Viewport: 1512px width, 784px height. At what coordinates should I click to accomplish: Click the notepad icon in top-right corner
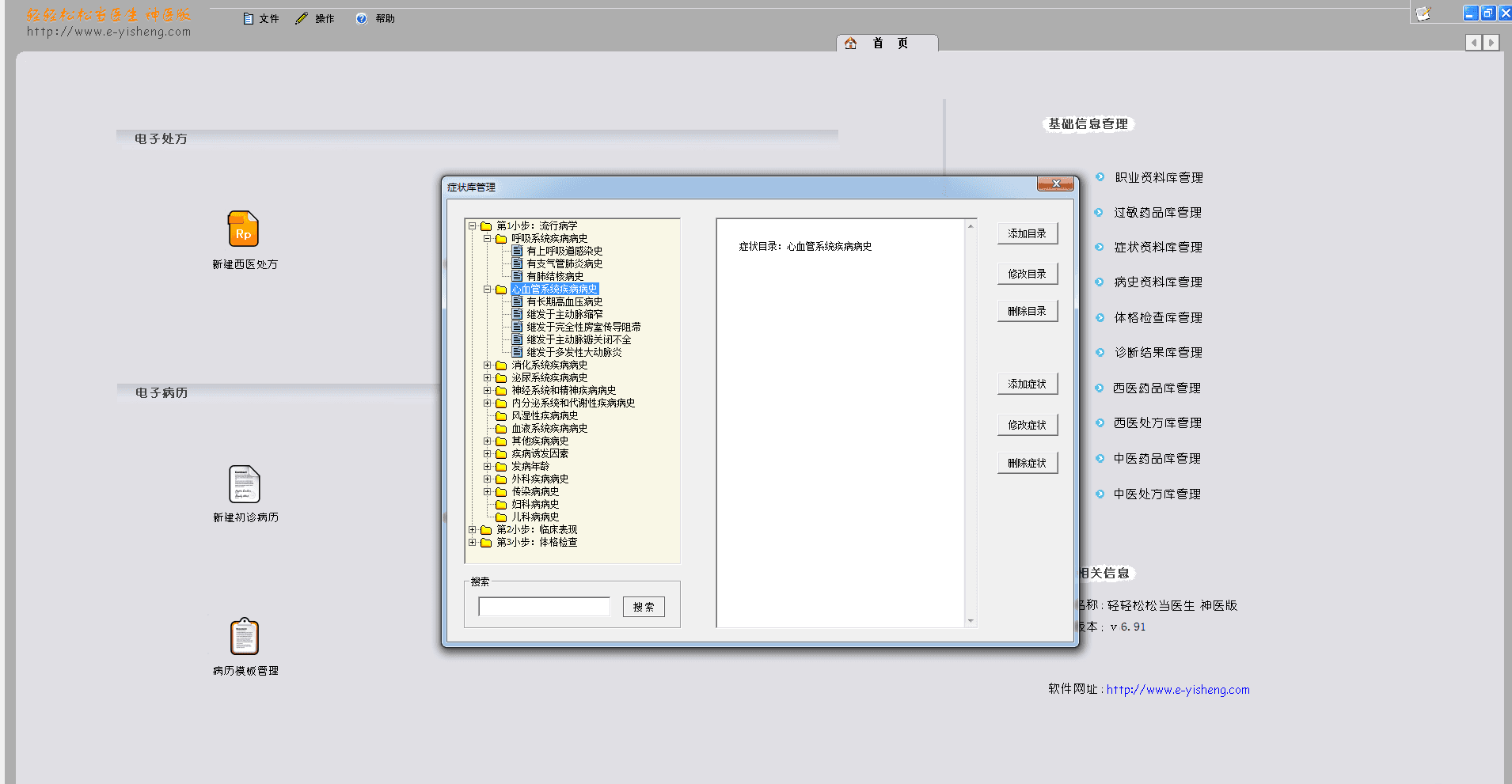pyautogui.click(x=1423, y=13)
